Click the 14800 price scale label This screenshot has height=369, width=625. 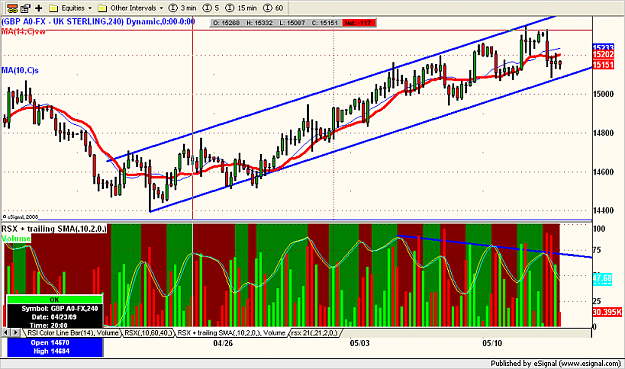(604, 133)
